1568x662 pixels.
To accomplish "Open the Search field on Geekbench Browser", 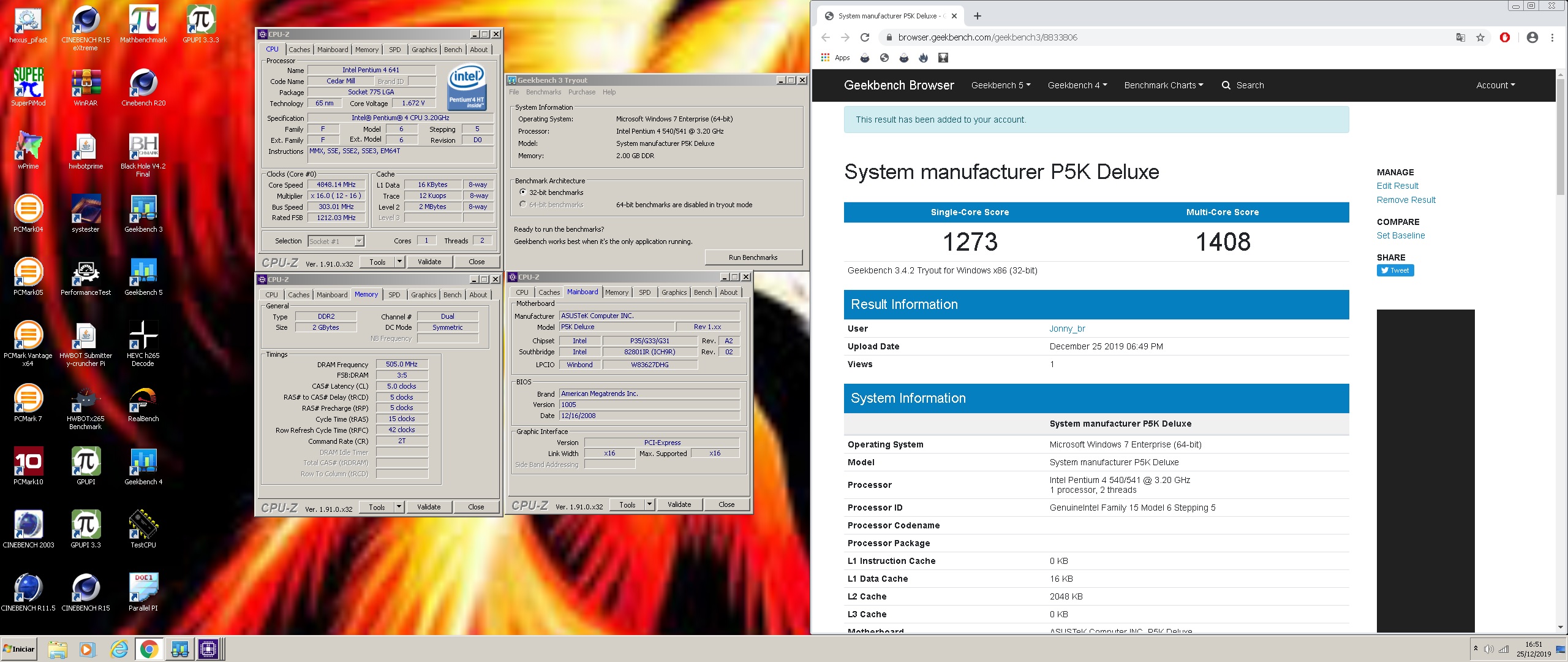I will (x=1243, y=85).
